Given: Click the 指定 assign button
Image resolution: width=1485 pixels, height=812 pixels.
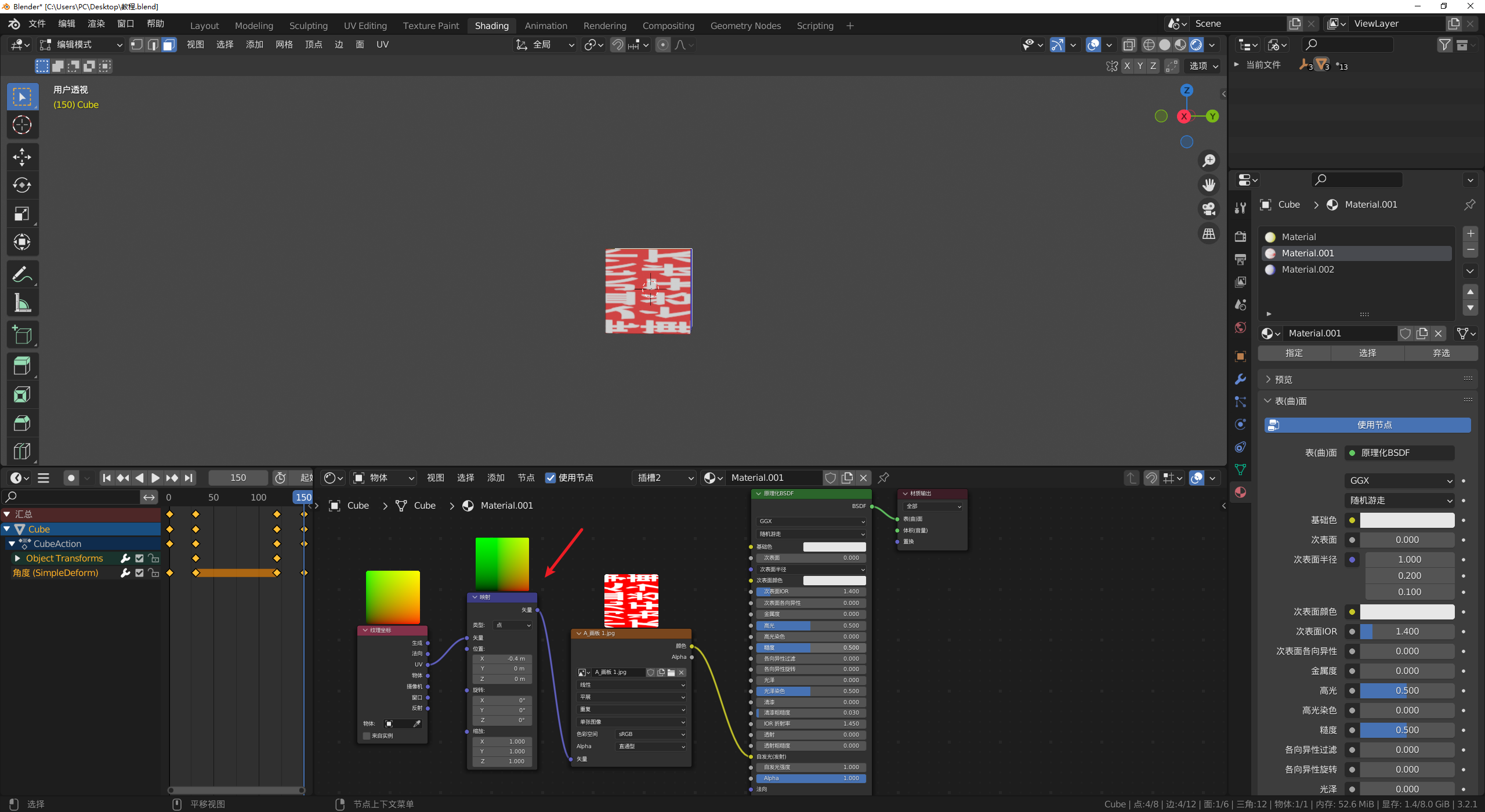Looking at the screenshot, I should [x=1294, y=353].
